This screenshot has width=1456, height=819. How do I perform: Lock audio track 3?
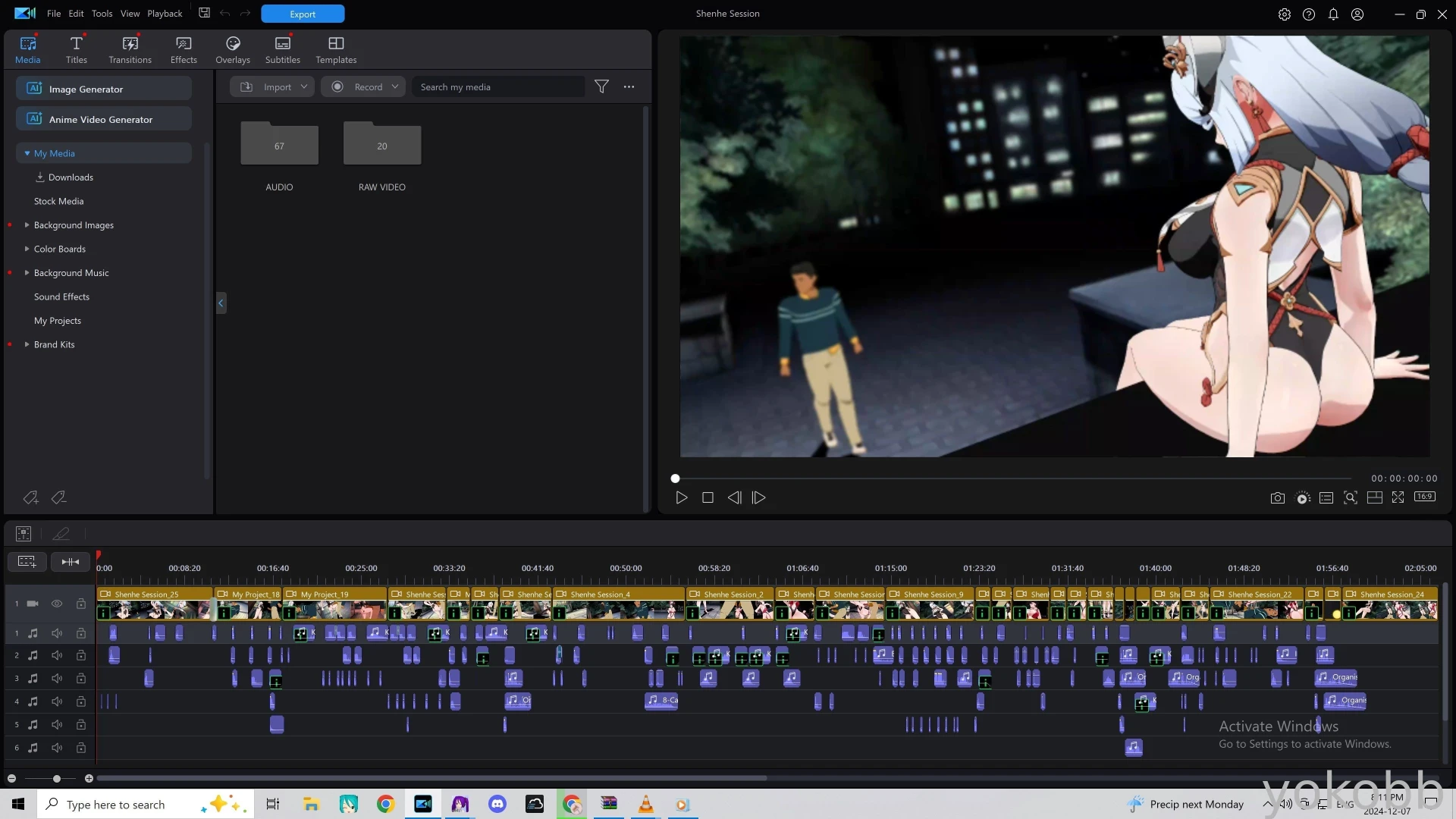(81, 679)
